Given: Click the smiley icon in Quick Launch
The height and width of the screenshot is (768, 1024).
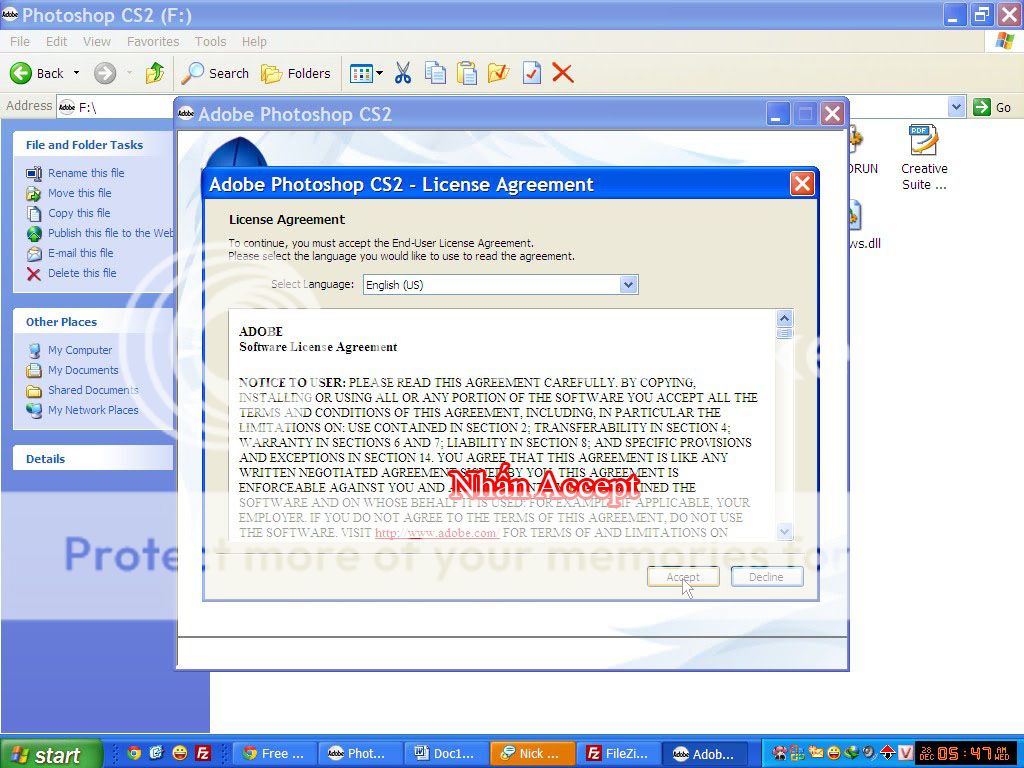Looking at the screenshot, I should click(180, 754).
